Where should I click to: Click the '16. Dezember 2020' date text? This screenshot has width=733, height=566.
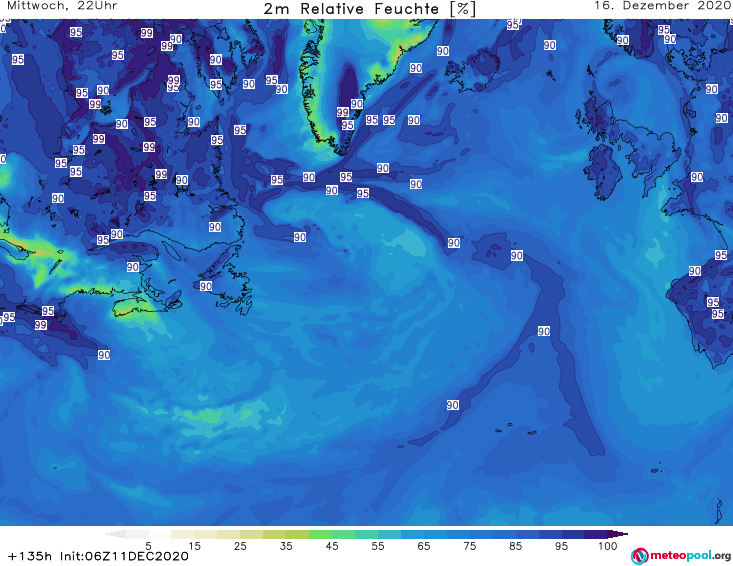662,6
